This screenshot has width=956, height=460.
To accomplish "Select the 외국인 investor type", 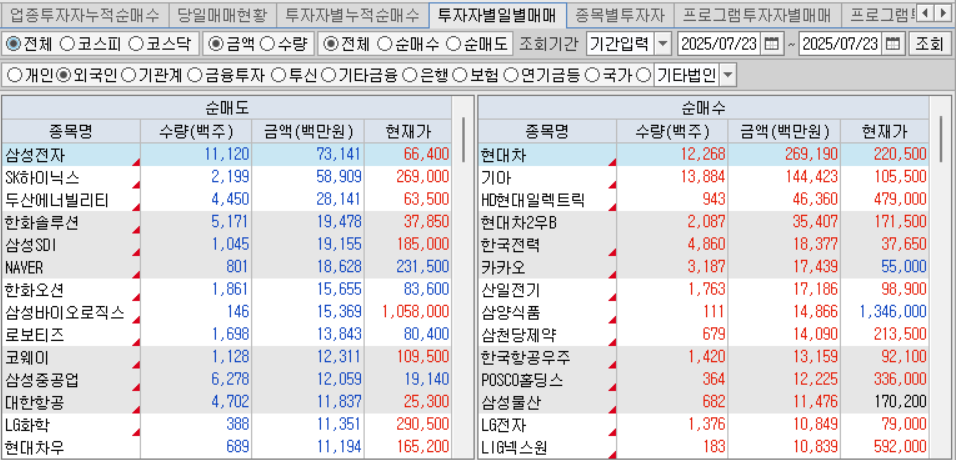I will (63, 76).
